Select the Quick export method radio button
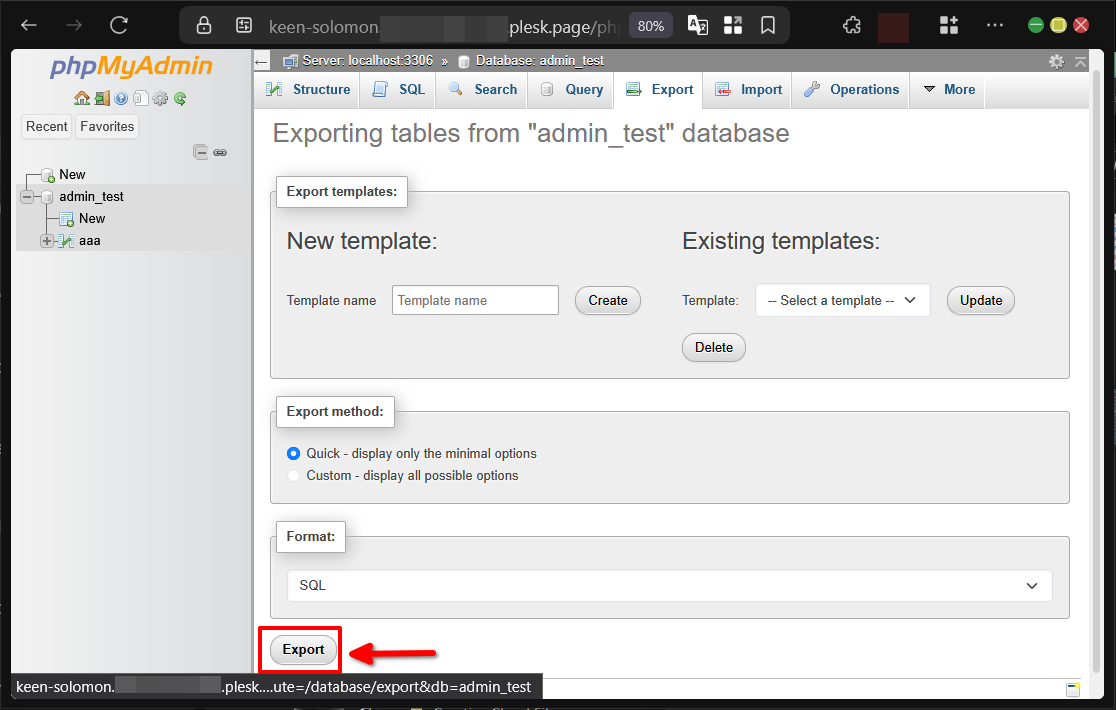This screenshot has height=710, width=1116. 293,453
